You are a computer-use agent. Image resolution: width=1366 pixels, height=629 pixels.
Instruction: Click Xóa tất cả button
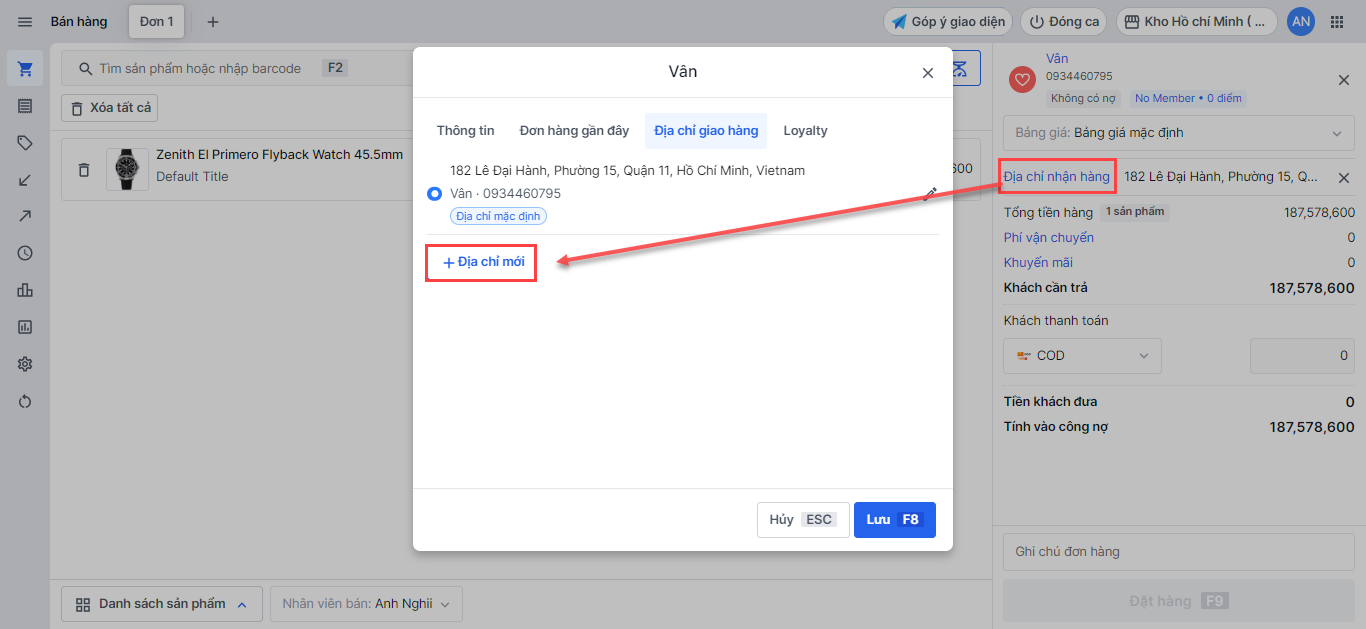tap(109, 107)
